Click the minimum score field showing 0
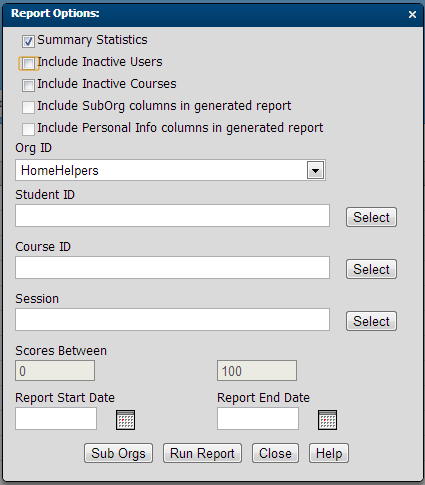Screen dimensions: 425x485 point(55,371)
